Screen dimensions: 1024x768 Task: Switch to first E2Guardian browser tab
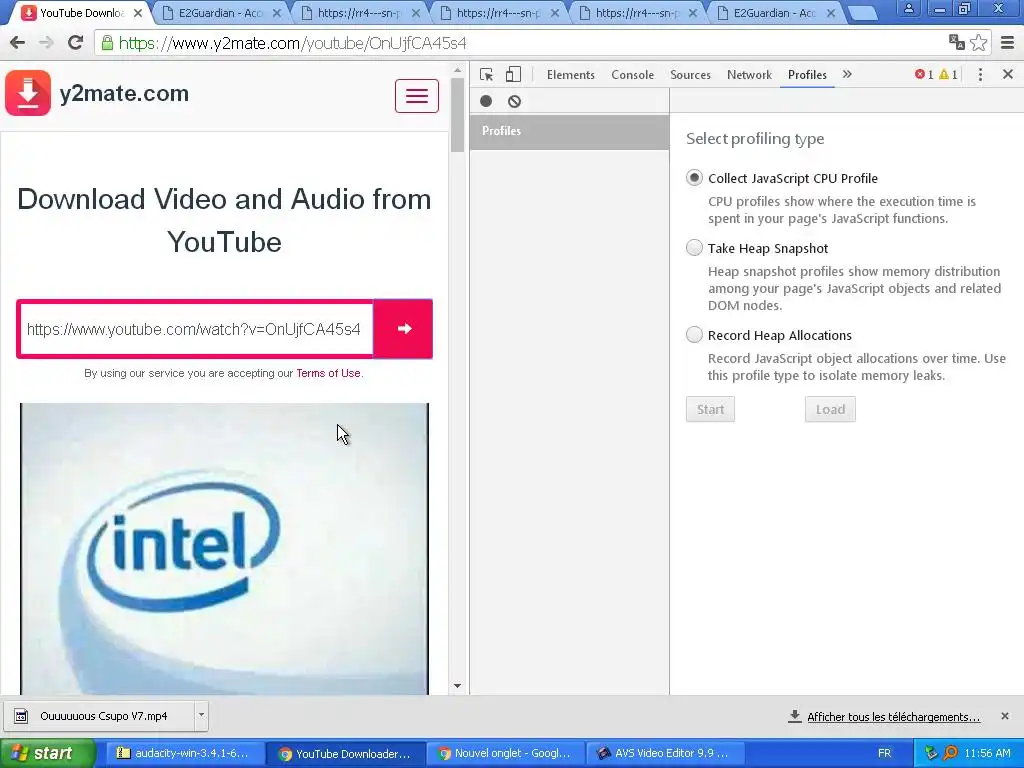click(x=220, y=12)
